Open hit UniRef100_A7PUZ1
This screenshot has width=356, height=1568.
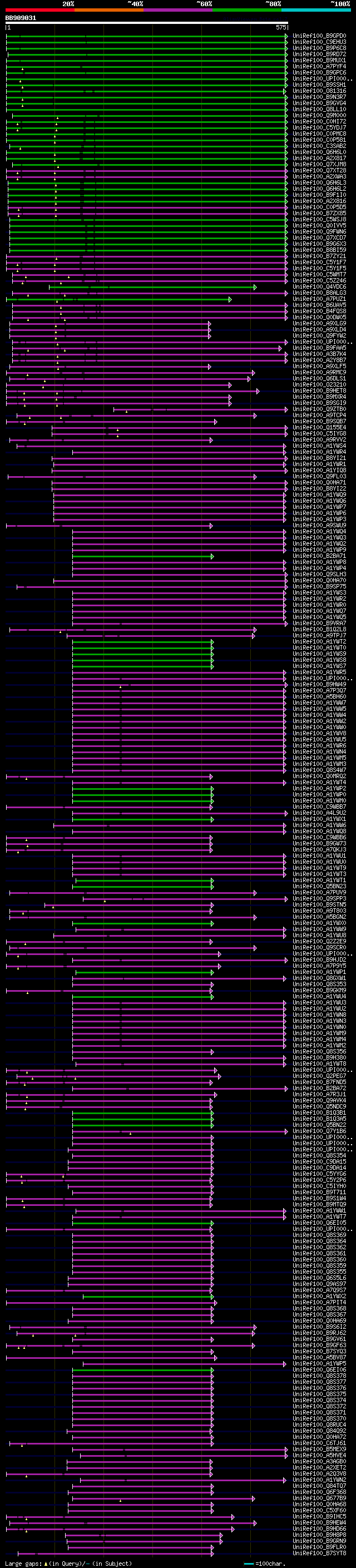(x=319, y=299)
